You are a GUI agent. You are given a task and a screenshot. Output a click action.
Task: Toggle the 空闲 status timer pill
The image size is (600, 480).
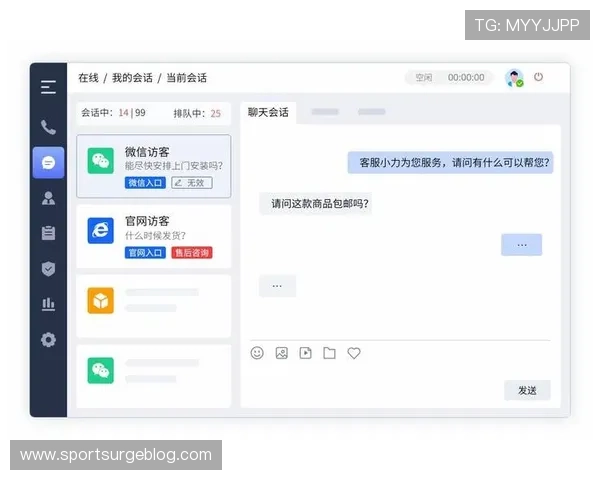click(x=449, y=78)
